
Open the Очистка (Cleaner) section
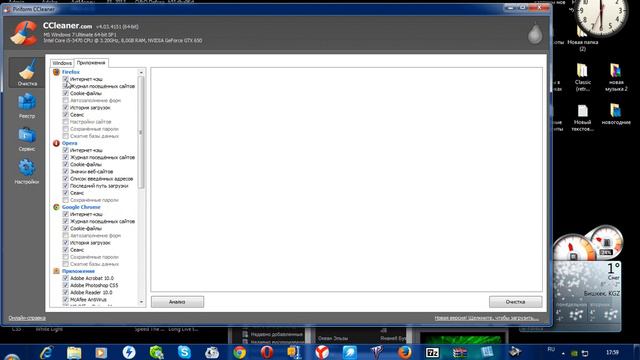[x=27, y=72]
